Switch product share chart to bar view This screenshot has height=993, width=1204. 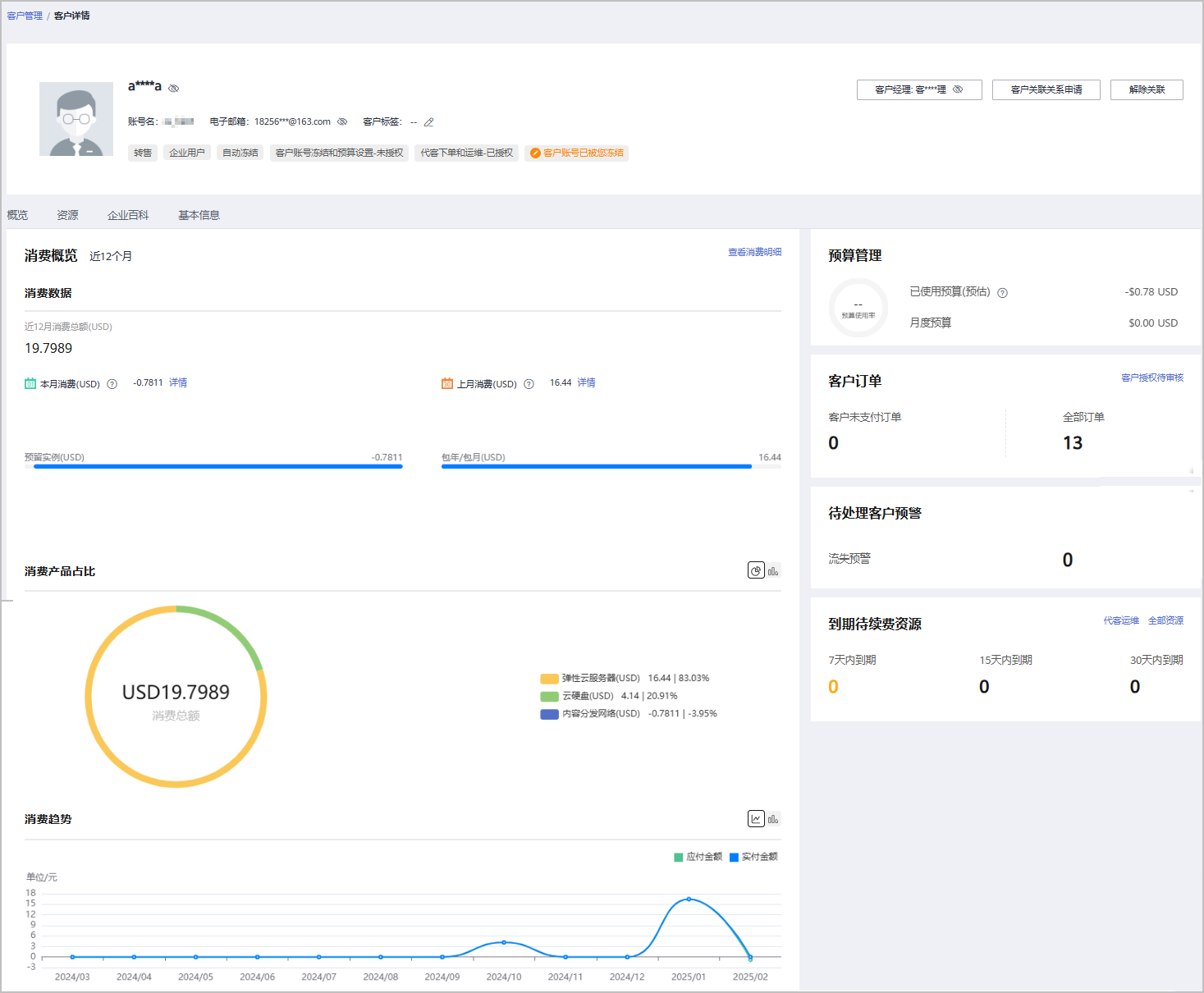tap(773, 570)
